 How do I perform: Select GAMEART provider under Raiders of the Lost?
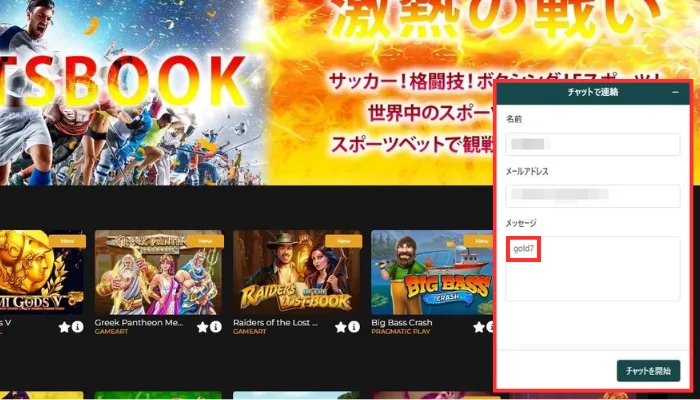point(250,332)
